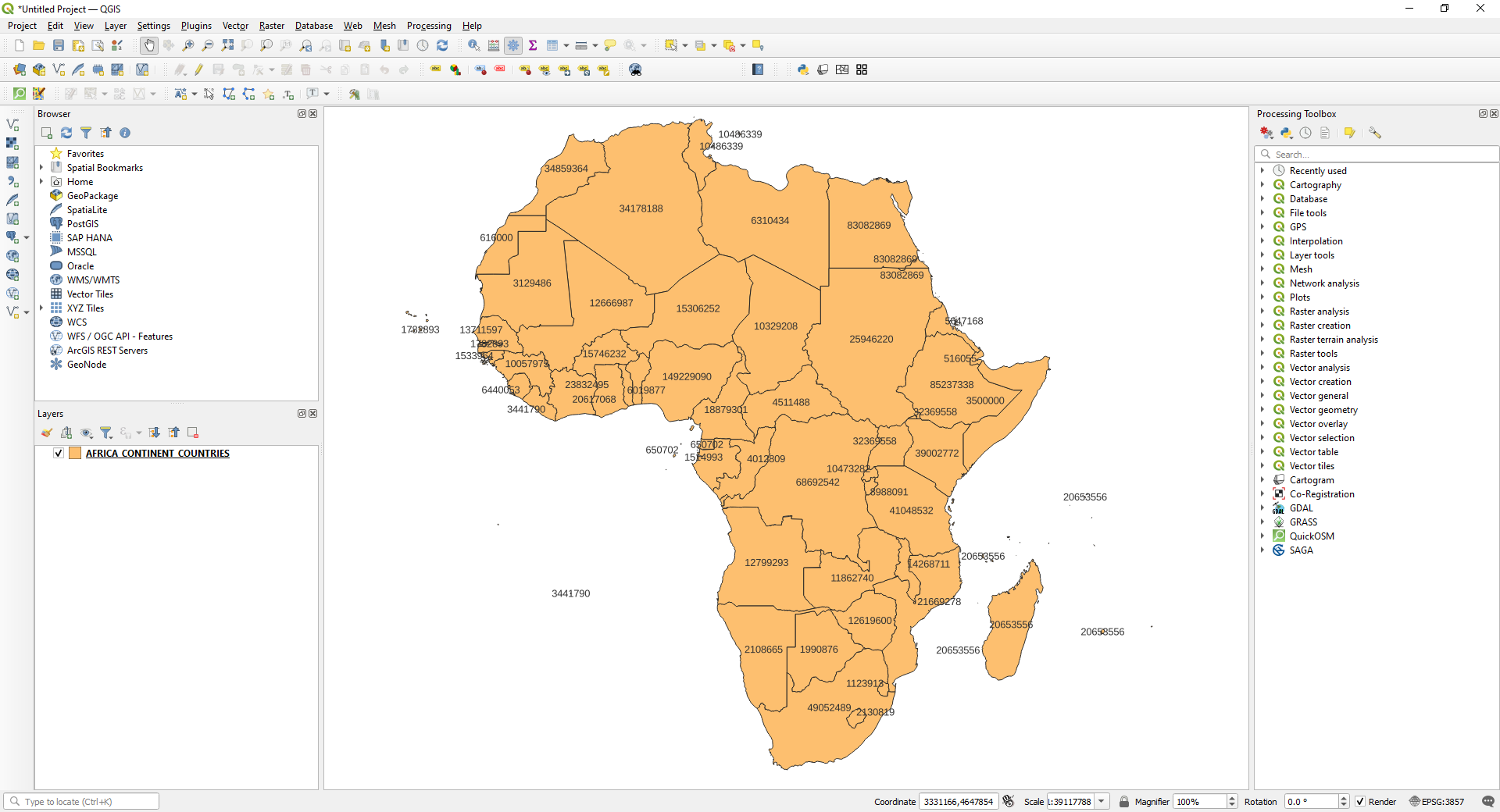
Task: Open the Processing Toolbox gear icon
Action: [x=513, y=46]
